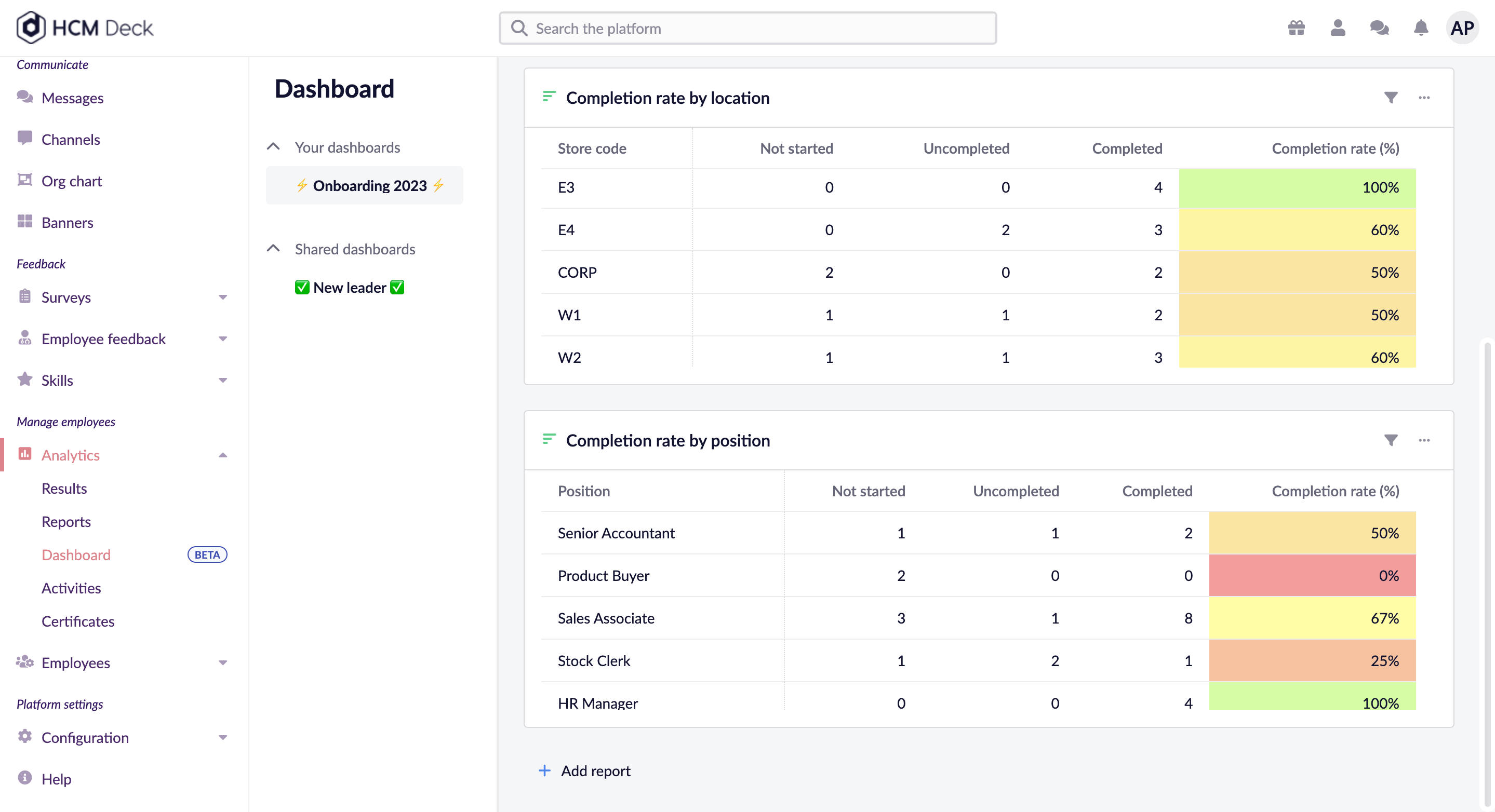Click the Skills star icon
This screenshot has height=812, width=1495.
pos(25,380)
